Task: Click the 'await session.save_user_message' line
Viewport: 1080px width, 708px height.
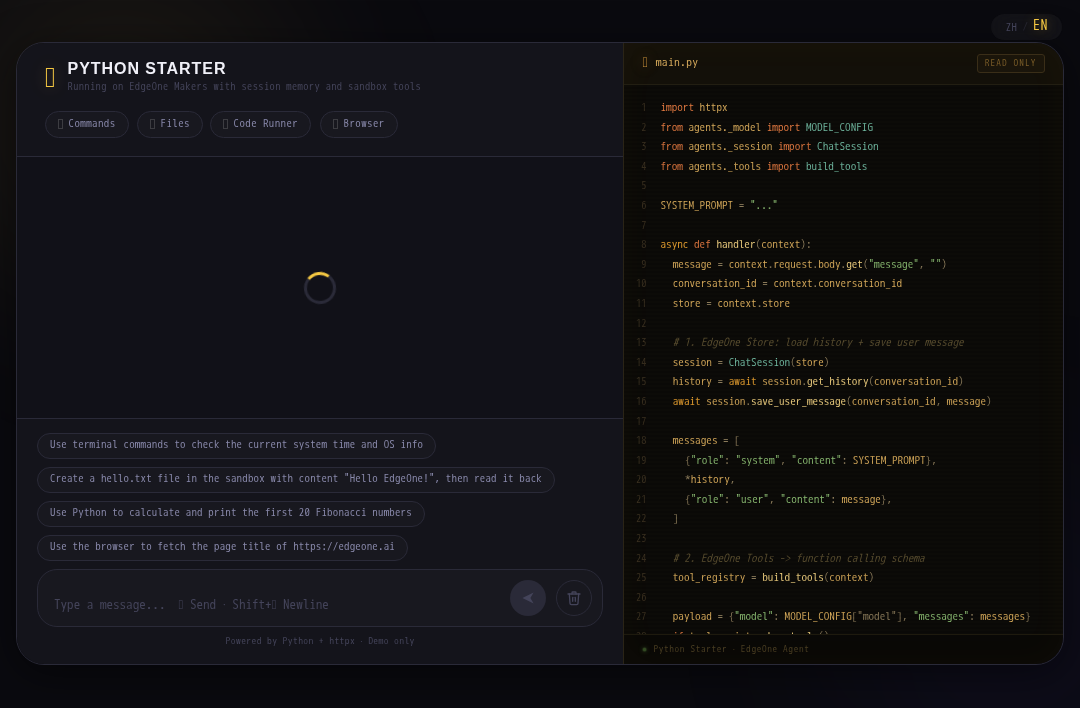Action: (x=832, y=402)
